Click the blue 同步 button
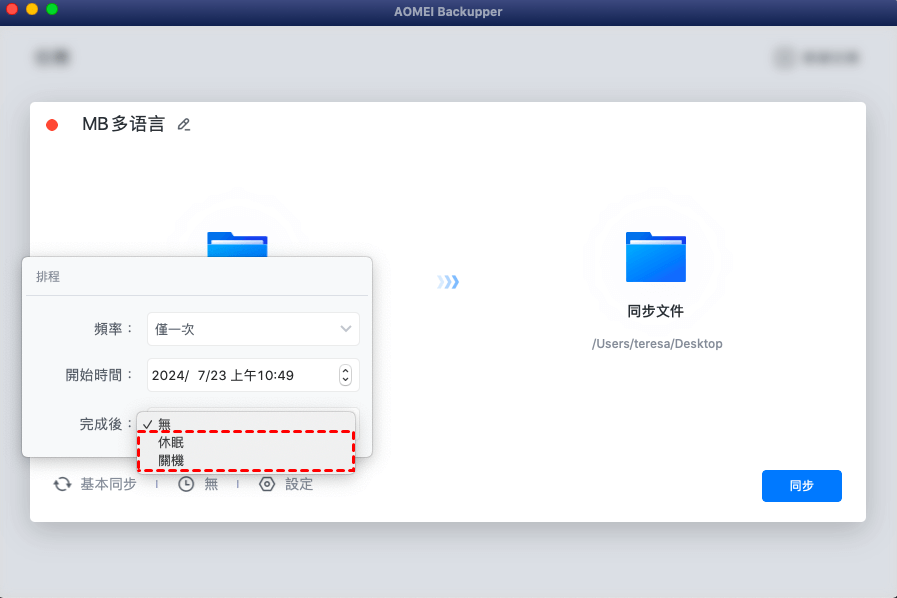 click(x=801, y=486)
